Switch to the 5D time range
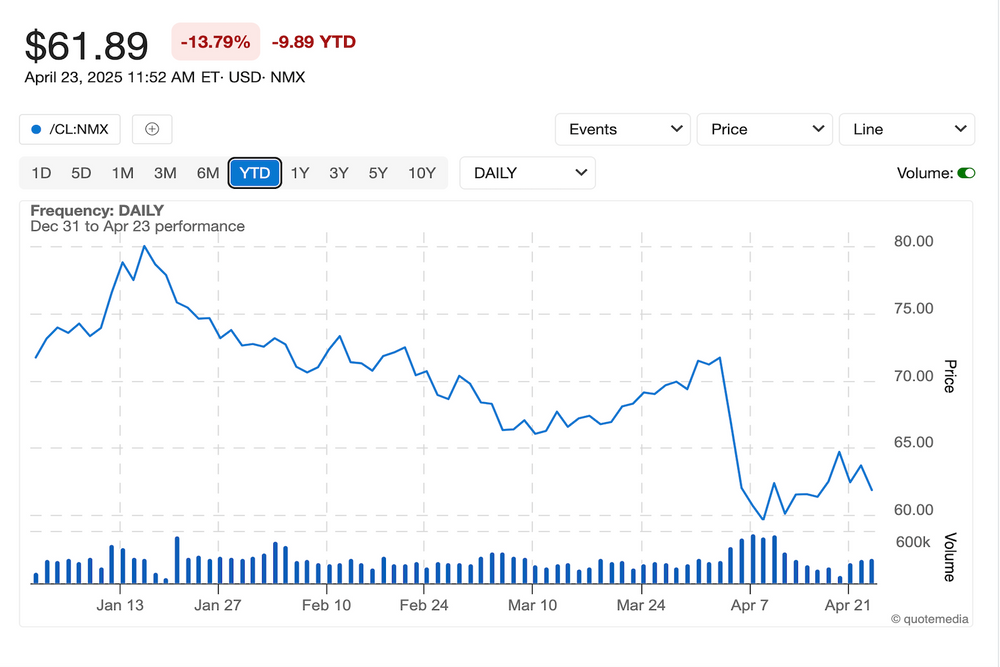The width and height of the screenshot is (1000, 667). tap(81, 173)
